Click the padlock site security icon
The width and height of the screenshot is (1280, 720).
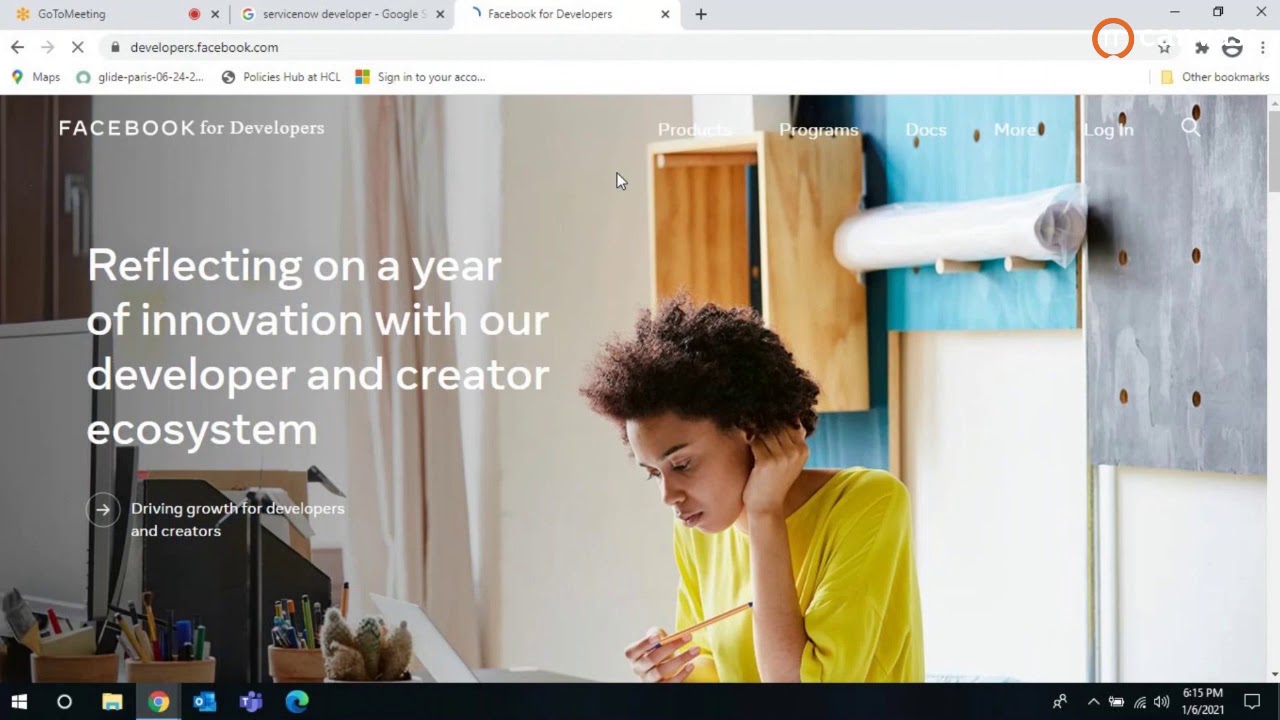[114, 47]
